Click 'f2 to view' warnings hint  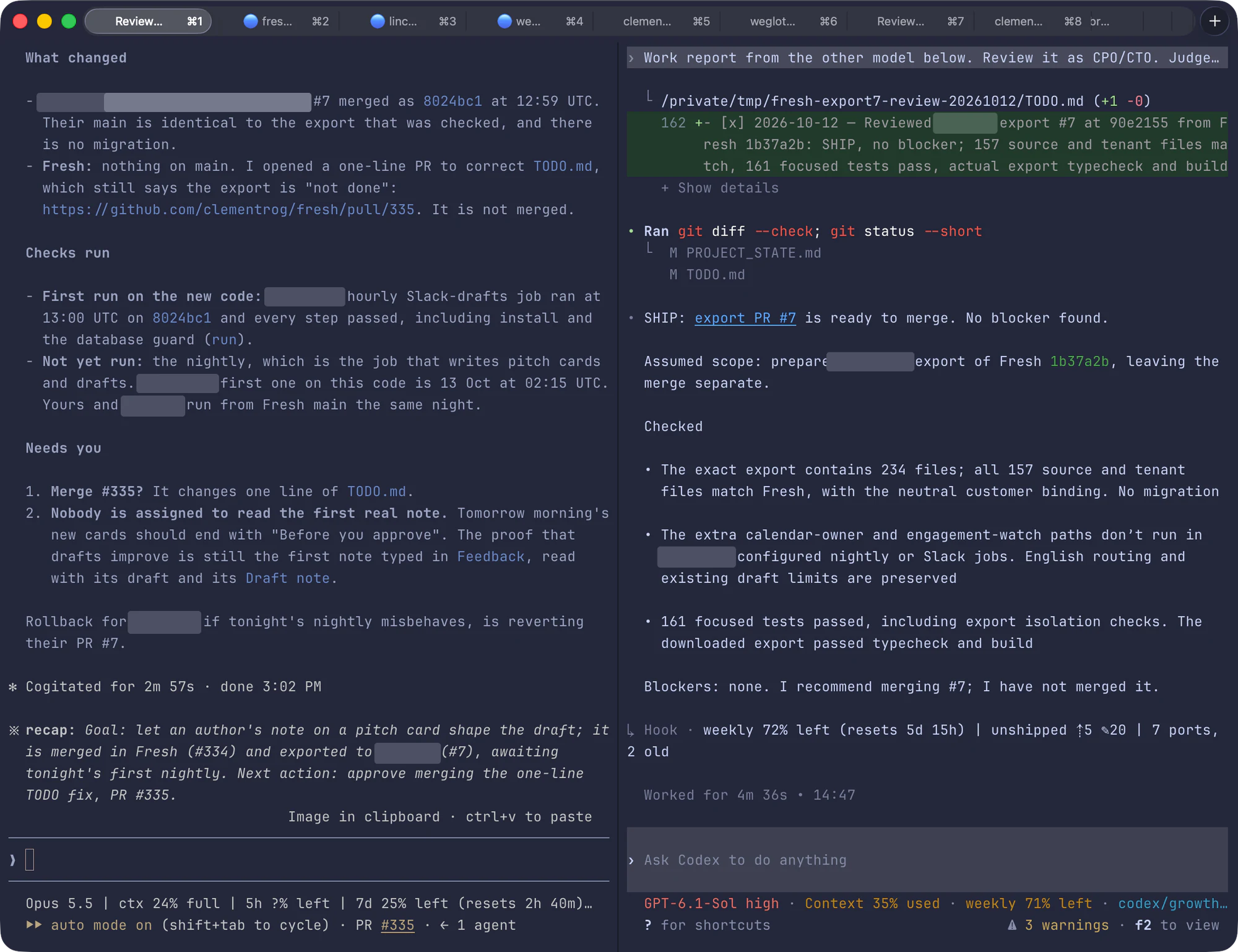tap(1177, 925)
